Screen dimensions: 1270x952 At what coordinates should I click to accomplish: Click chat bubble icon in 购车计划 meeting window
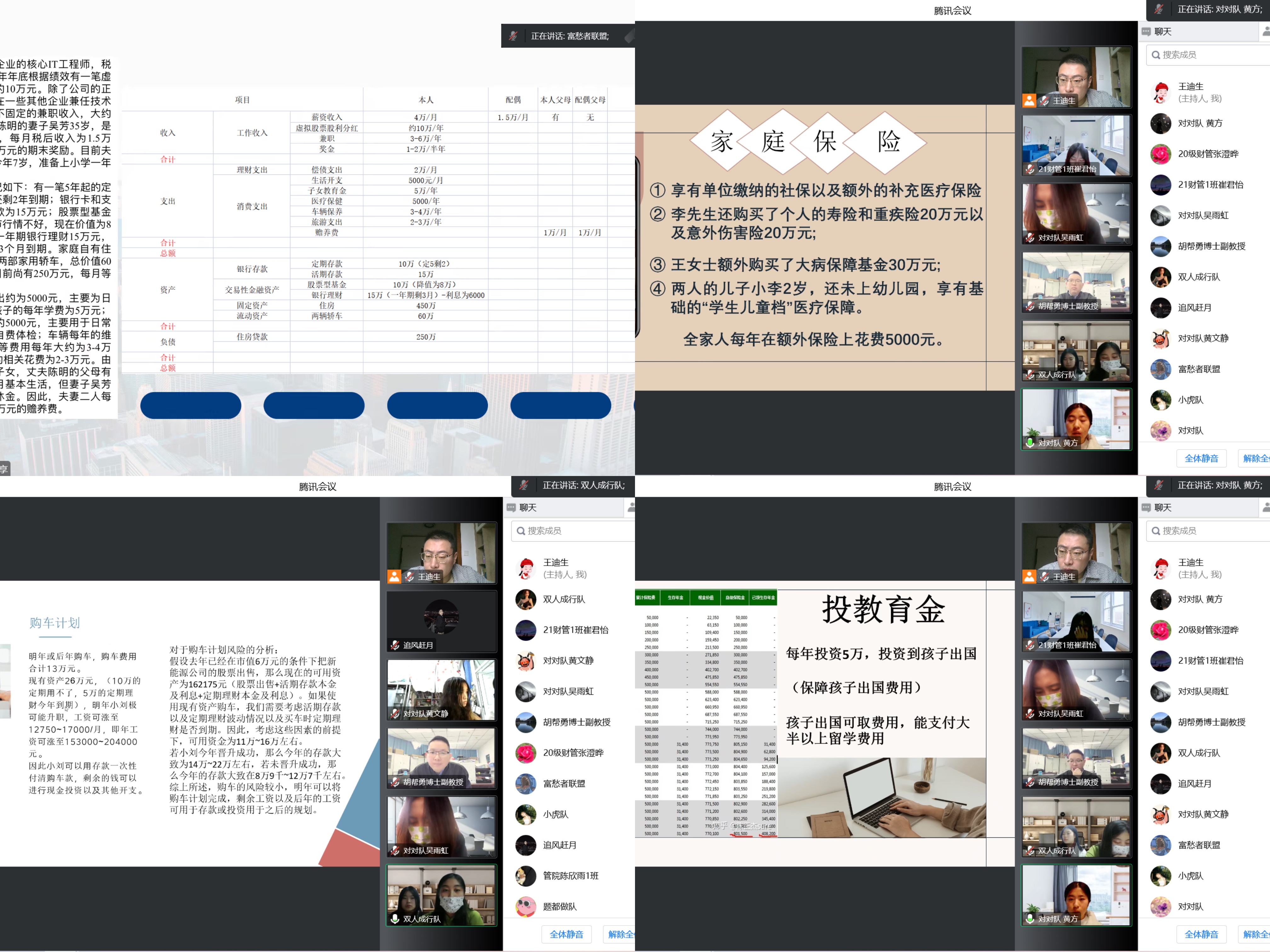[511, 508]
